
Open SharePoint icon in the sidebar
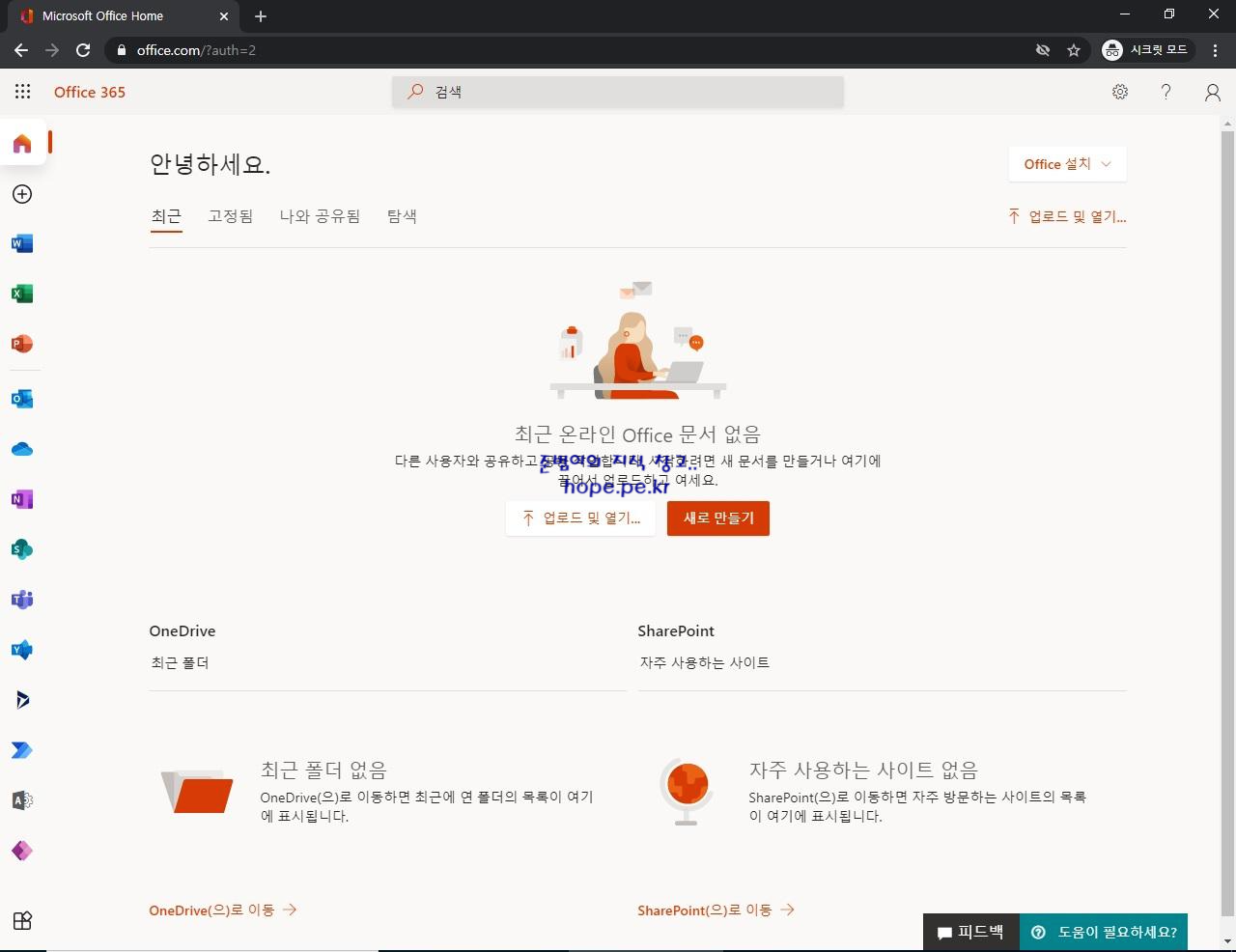pos(22,549)
